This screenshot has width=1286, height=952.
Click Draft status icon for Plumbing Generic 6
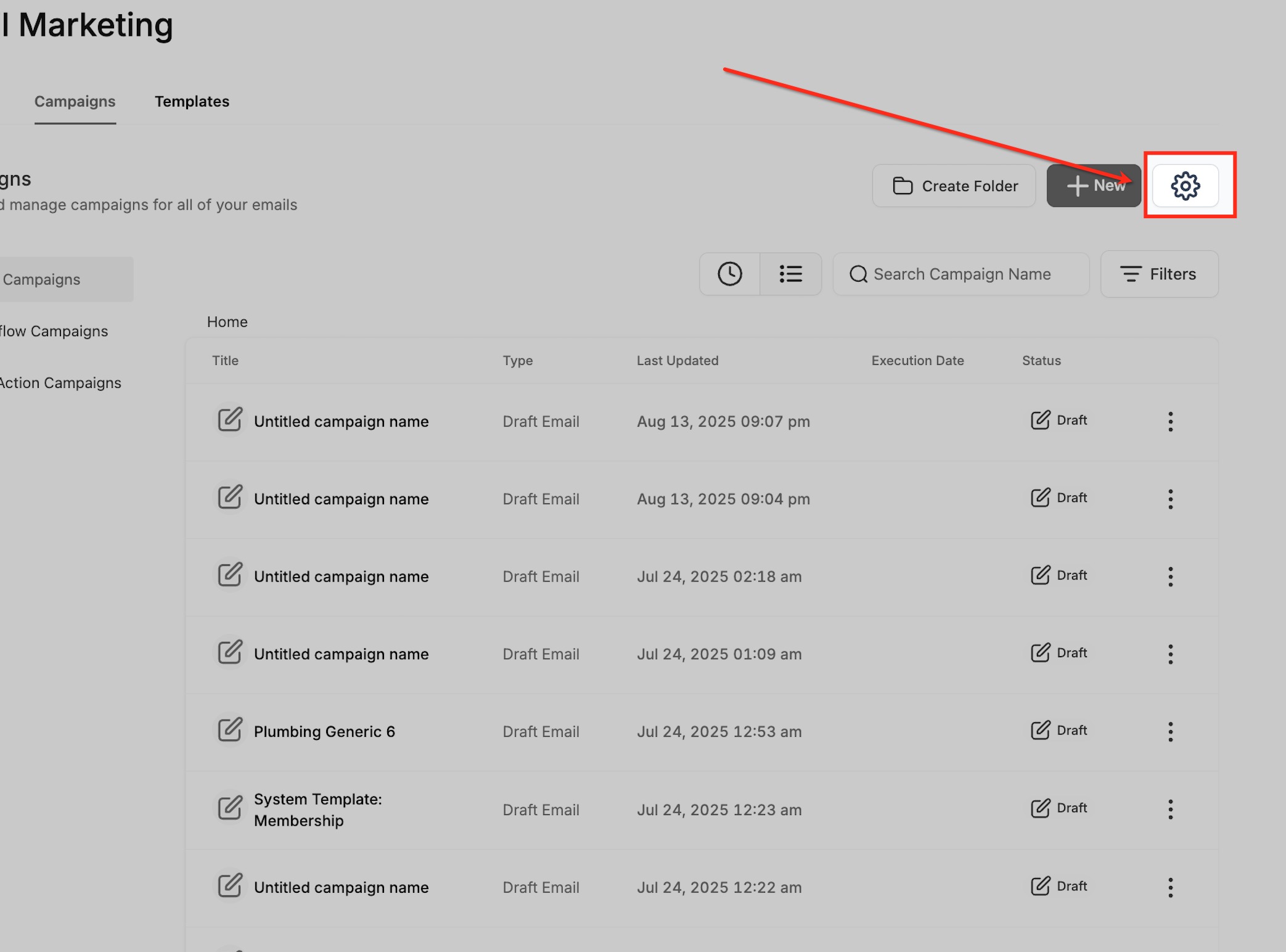1040,730
